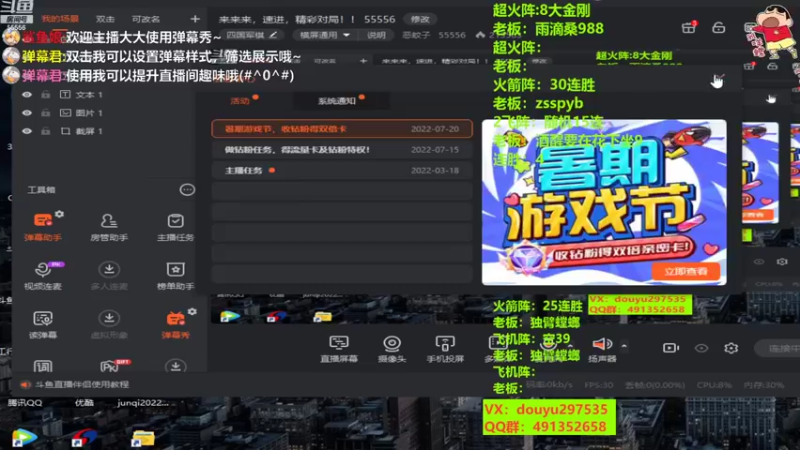Open the 词 tool icon in toolbox
800x450 pixels.
(x=43, y=366)
